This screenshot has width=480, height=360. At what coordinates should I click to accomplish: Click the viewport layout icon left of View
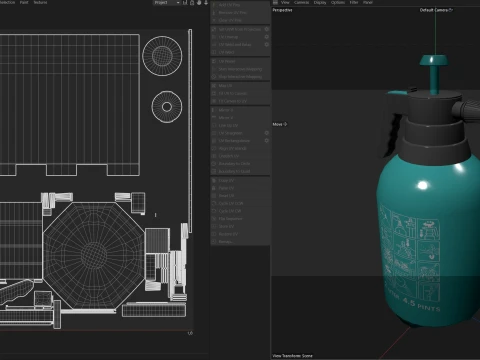point(275,2)
